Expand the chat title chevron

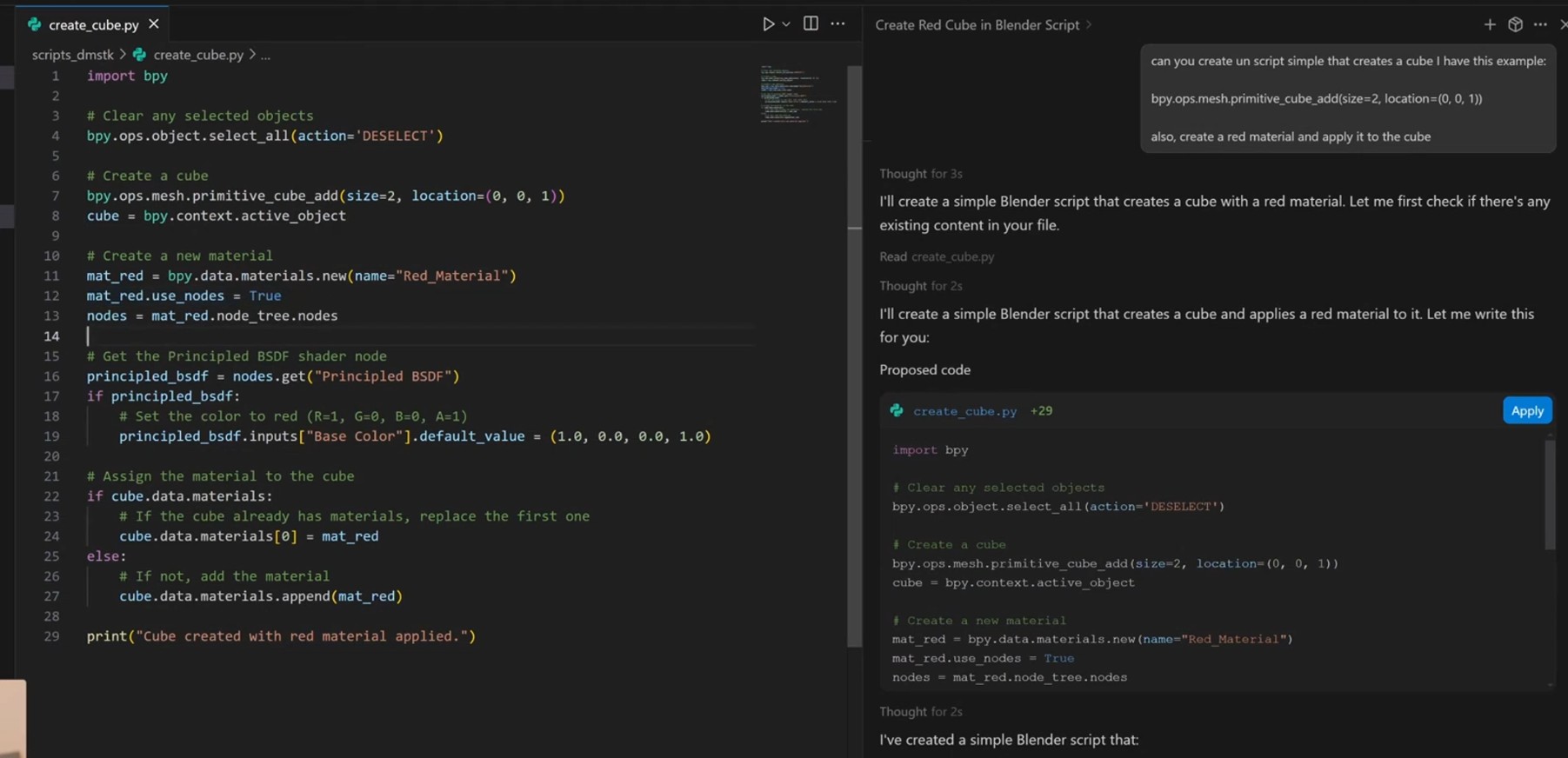click(1089, 25)
